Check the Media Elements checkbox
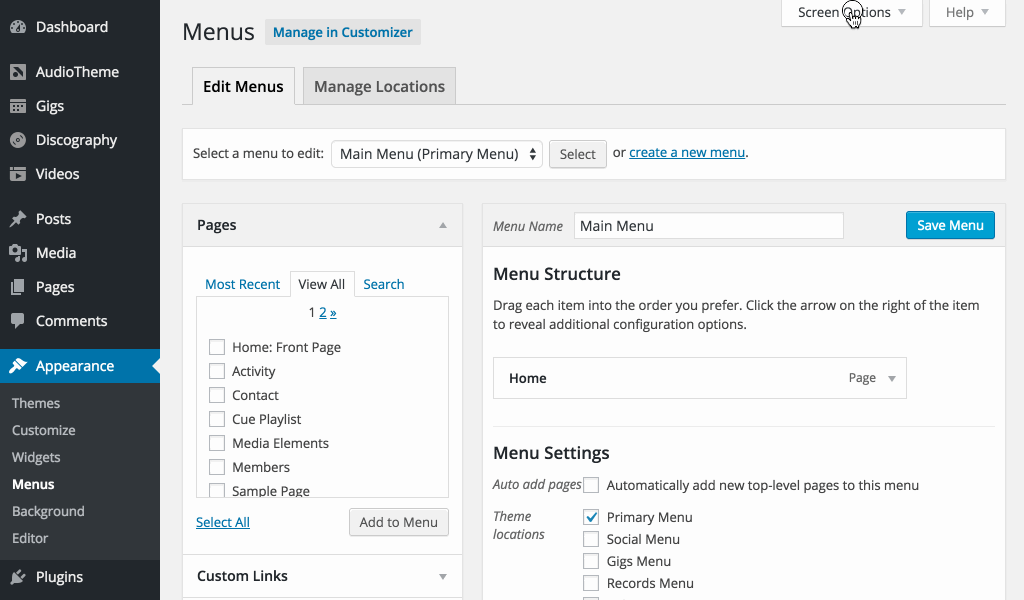 point(217,443)
